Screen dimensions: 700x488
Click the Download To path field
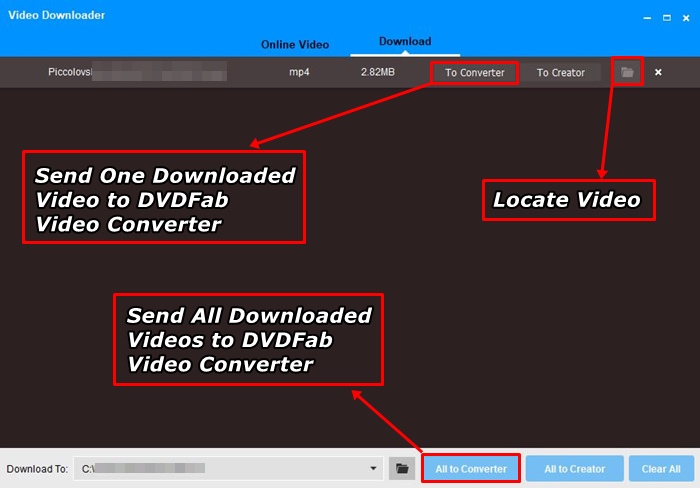click(x=220, y=468)
